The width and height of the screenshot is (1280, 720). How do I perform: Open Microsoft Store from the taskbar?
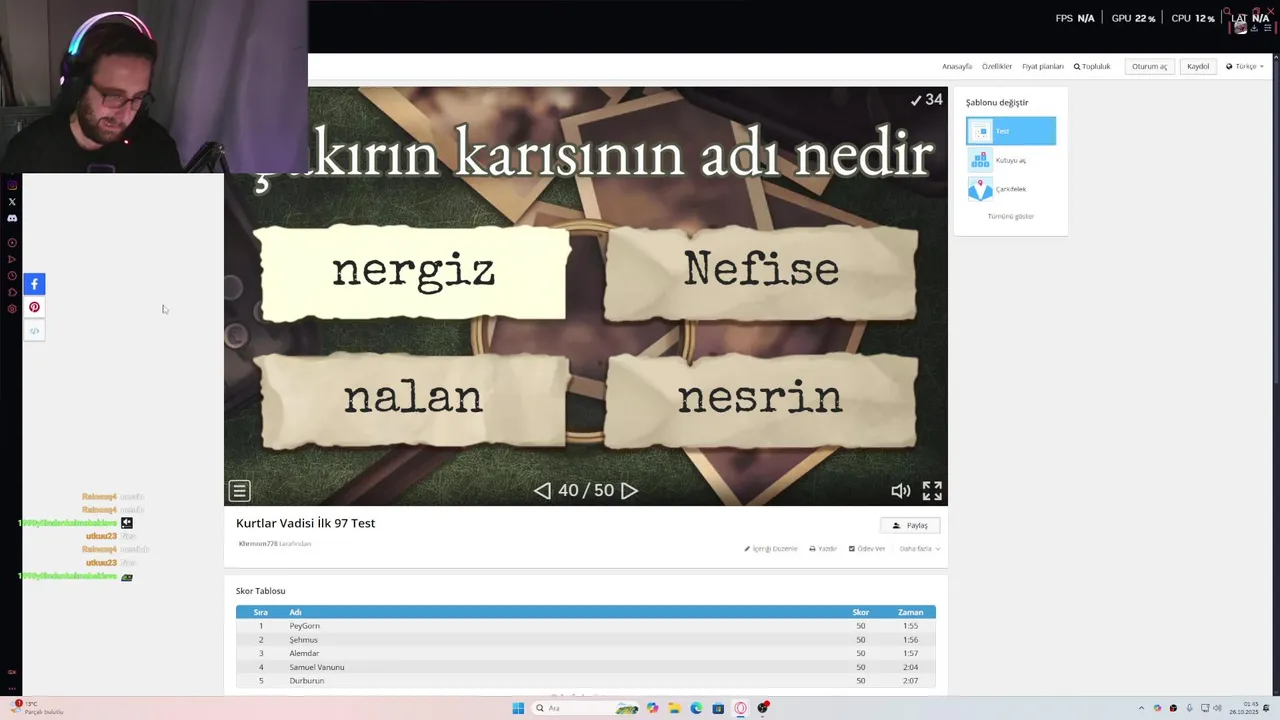pos(718,708)
